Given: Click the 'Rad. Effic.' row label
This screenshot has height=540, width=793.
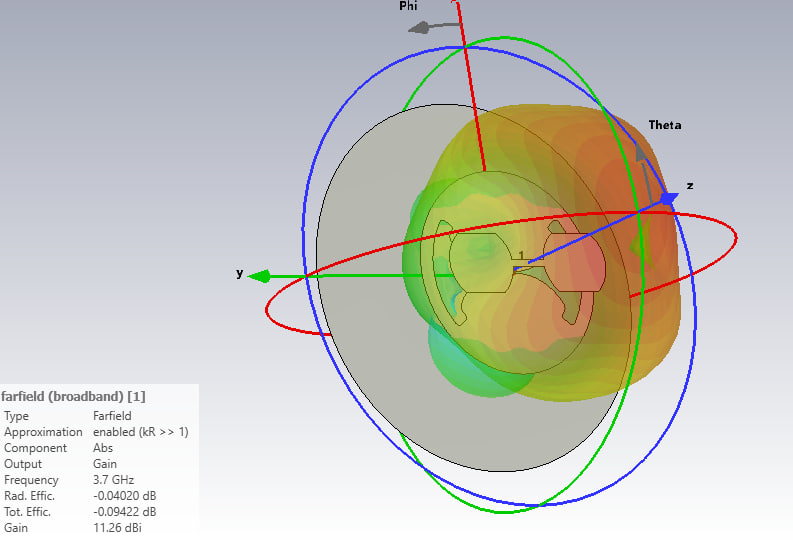Looking at the screenshot, I should tap(29, 496).
